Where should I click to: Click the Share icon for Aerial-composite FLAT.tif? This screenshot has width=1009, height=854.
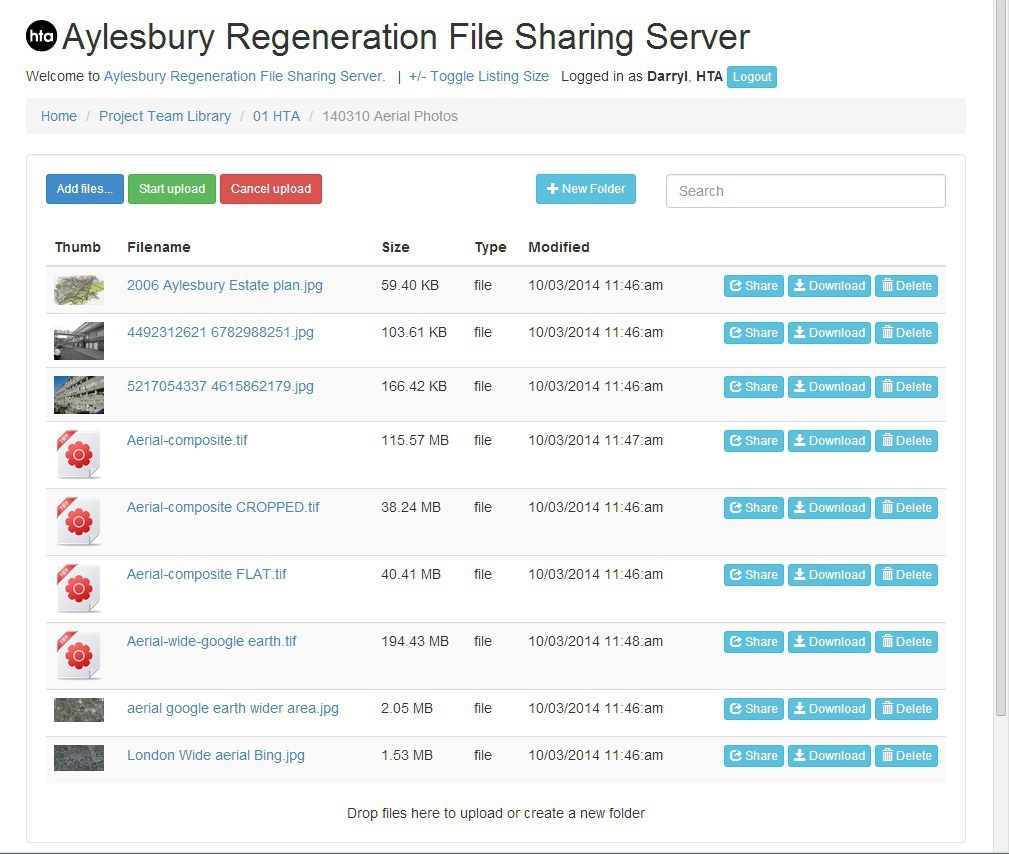coord(736,574)
